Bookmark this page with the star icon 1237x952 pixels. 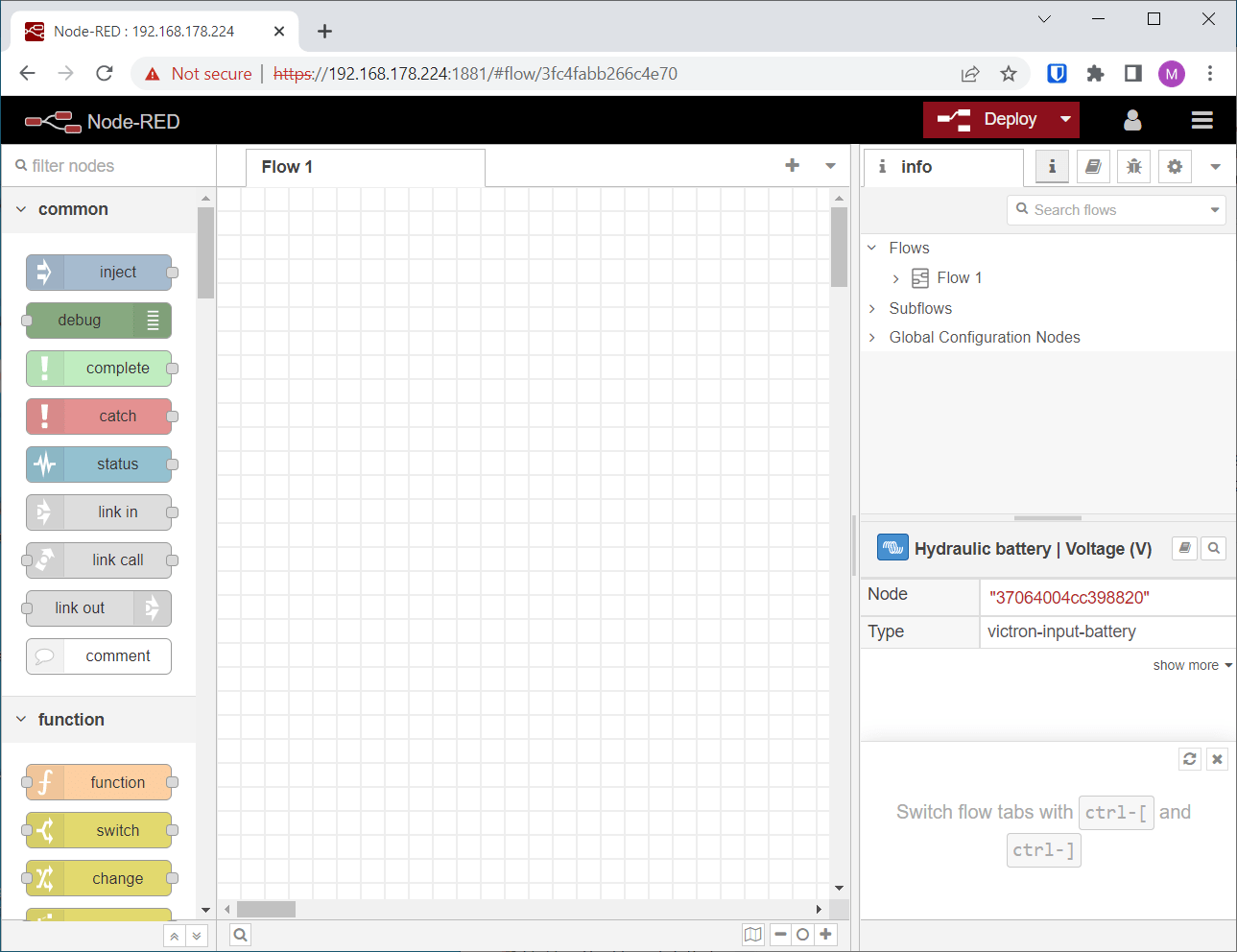pyautogui.click(x=1009, y=74)
